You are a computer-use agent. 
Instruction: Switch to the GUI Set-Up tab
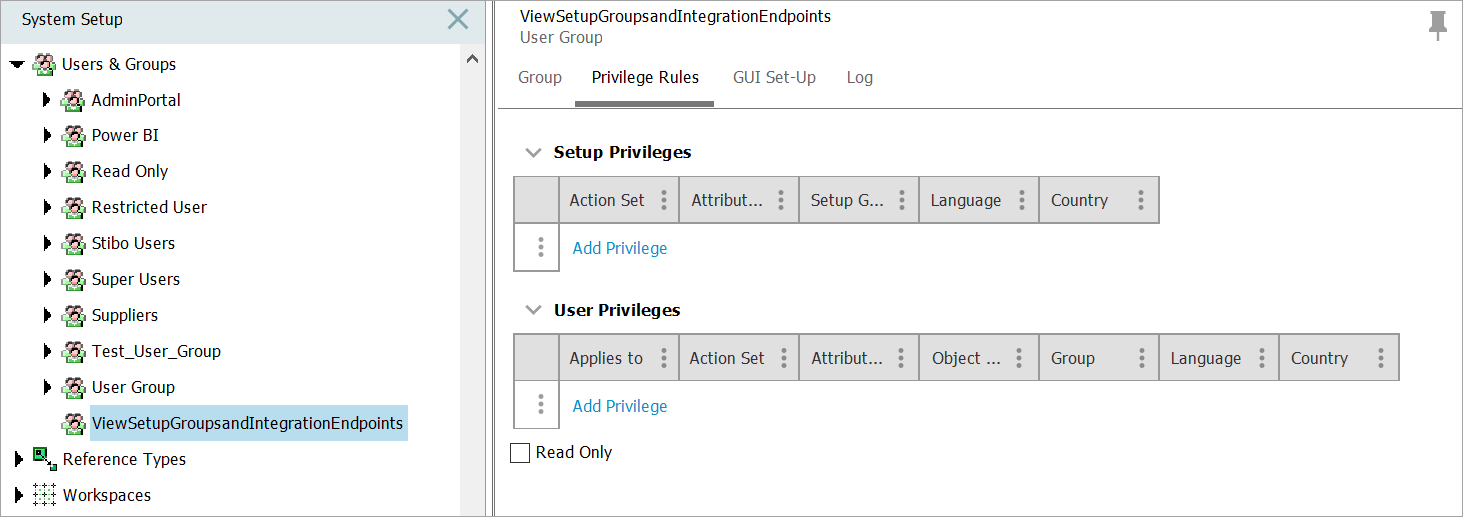pos(774,77)
